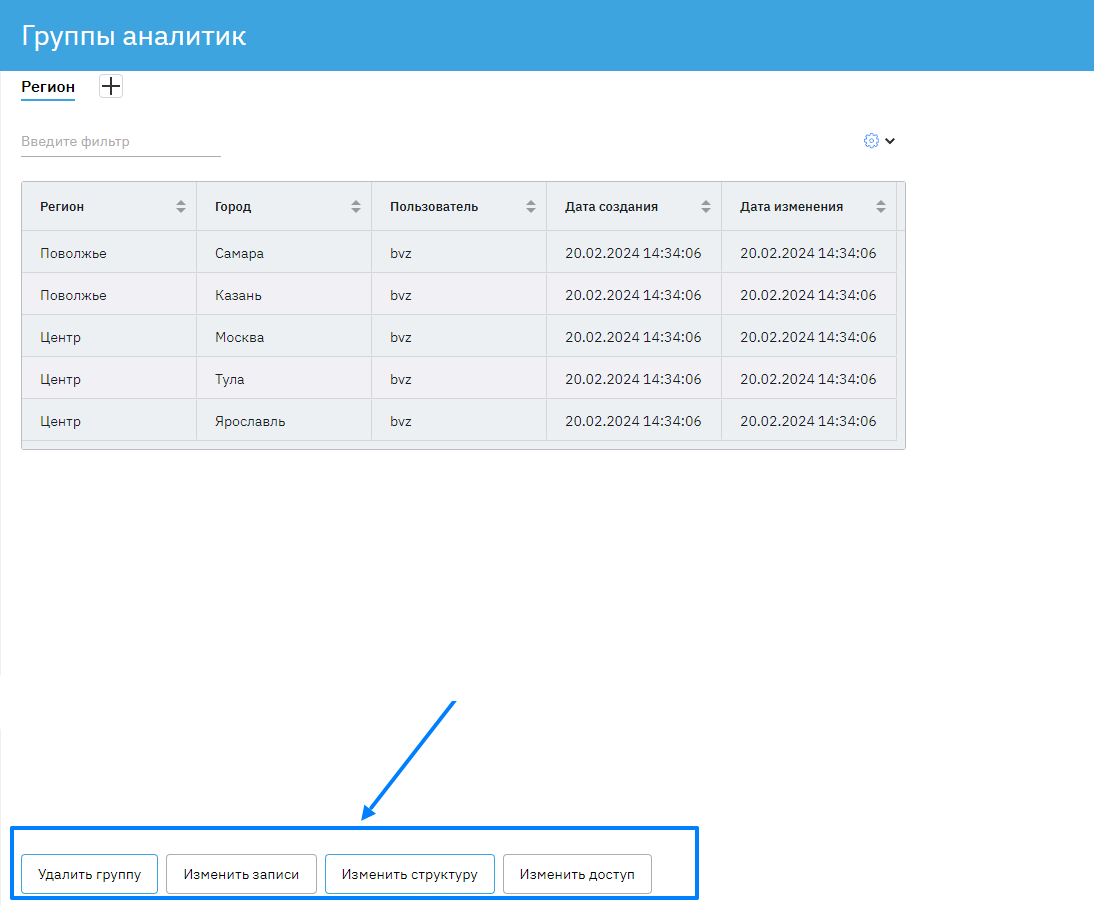
Task: Click the Москва table cell
Action: [240, 337]
